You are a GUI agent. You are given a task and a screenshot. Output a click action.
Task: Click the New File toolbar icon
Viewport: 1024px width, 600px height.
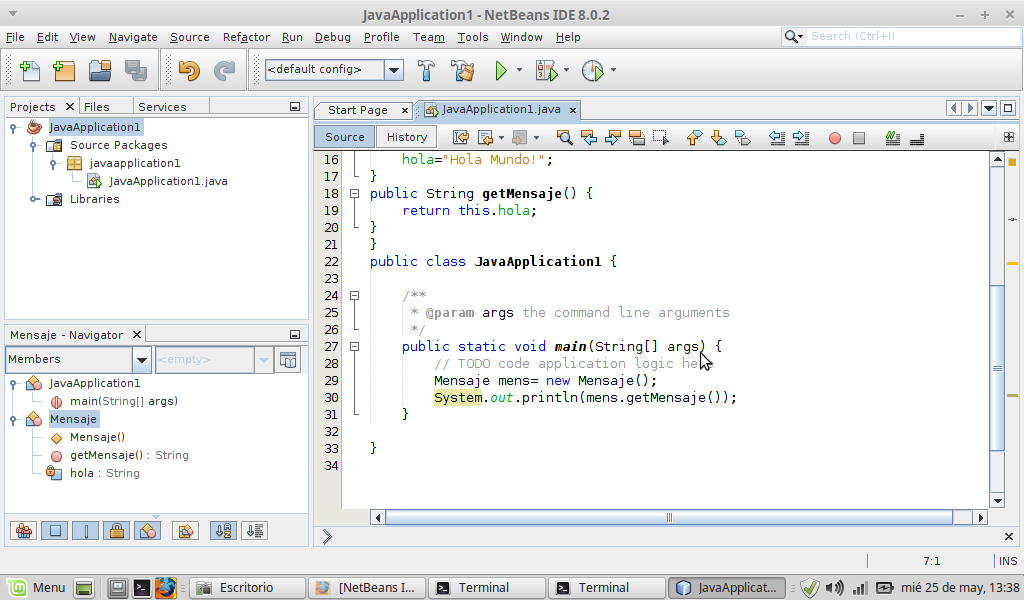(x=29, y=70)
